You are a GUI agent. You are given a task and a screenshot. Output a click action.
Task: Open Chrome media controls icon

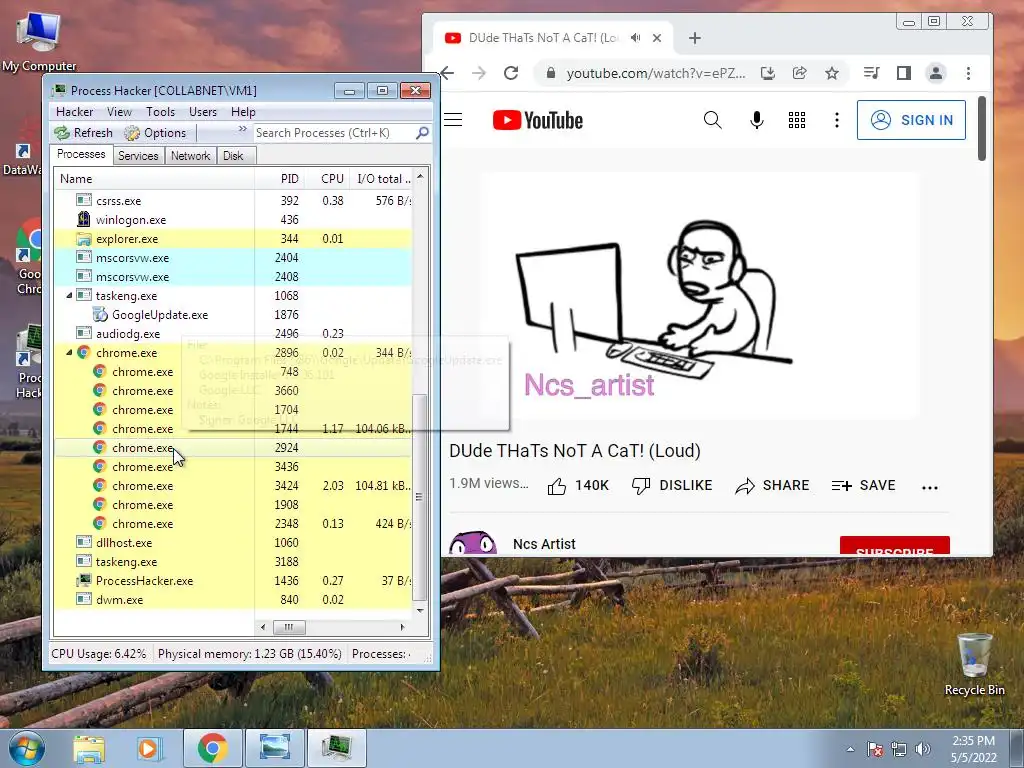[x=871, y=73]
